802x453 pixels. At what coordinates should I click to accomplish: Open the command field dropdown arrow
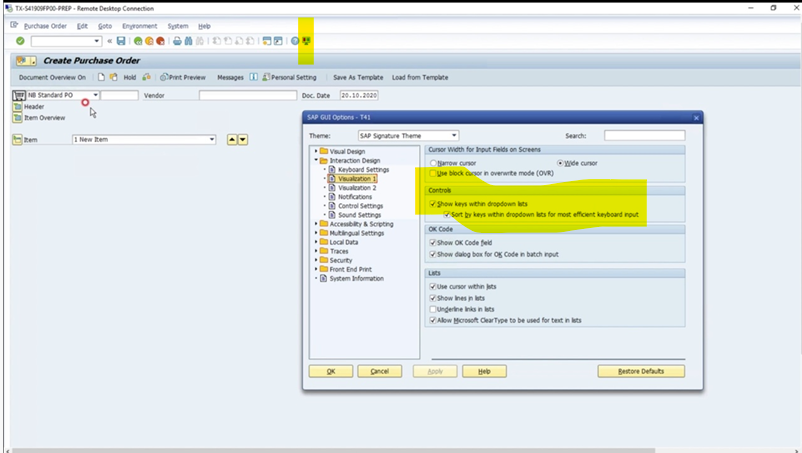[x=97, y=41]
